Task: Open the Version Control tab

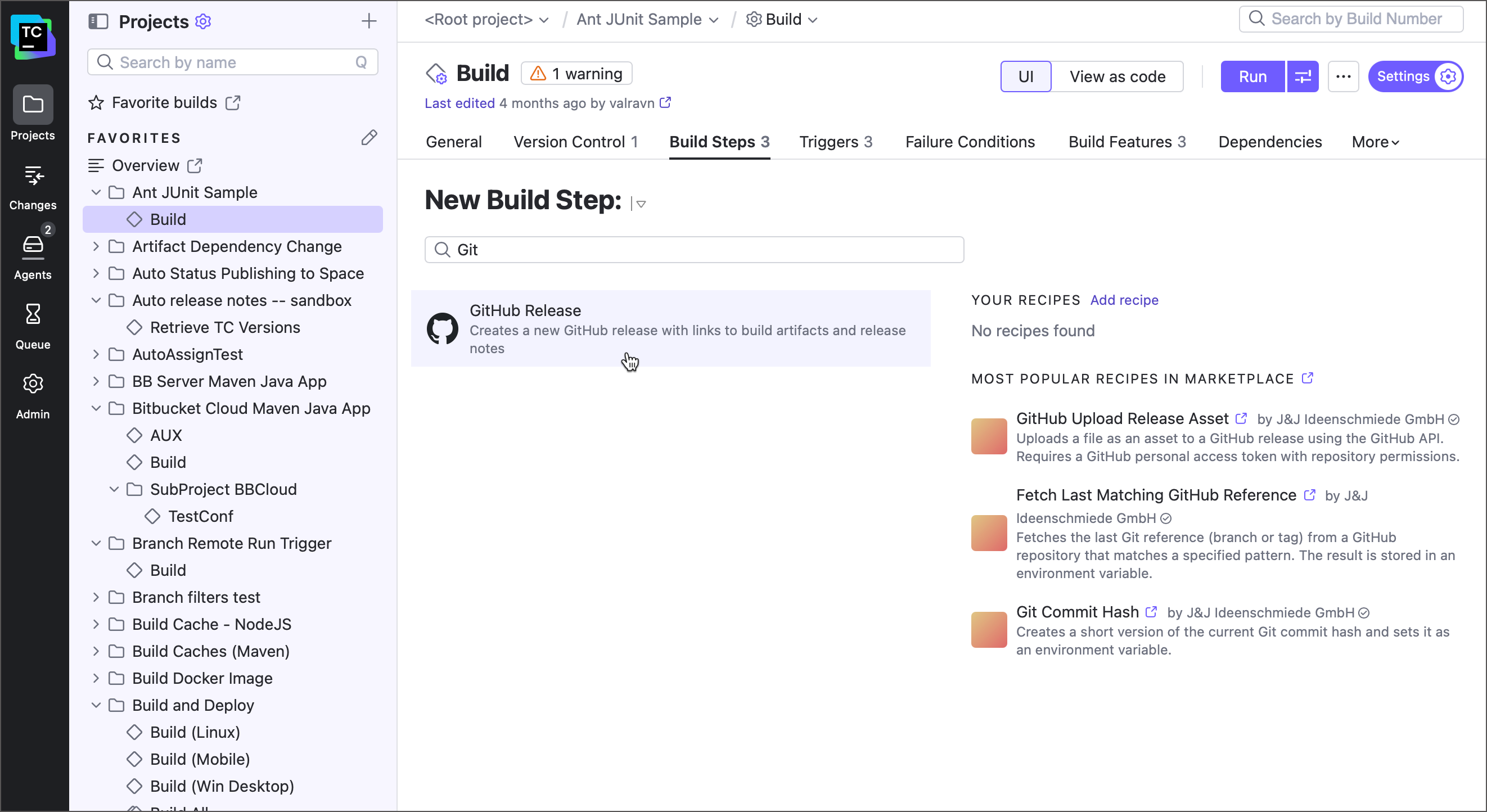Action: (575, 142)
